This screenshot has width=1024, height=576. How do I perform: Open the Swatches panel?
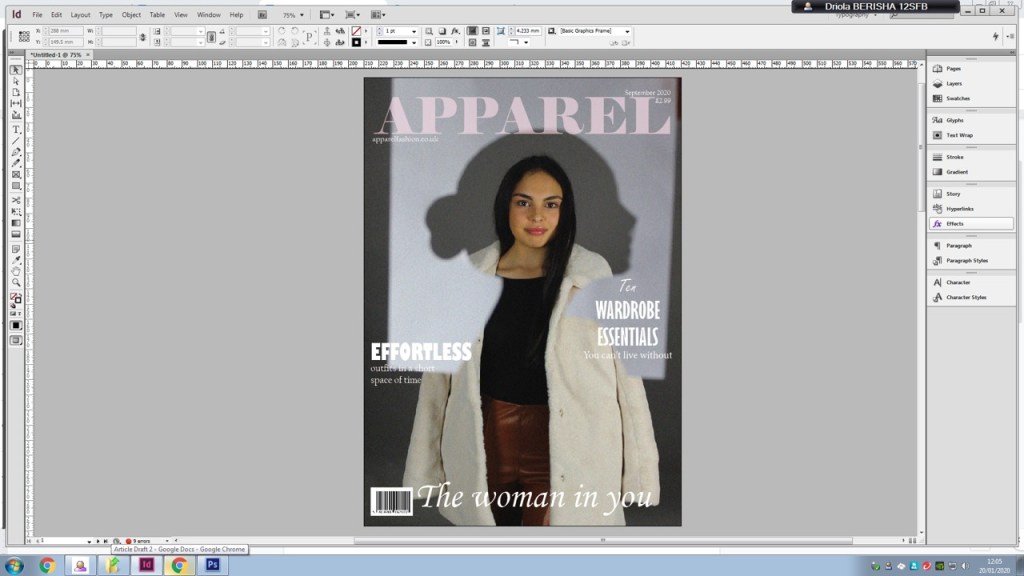(957, 98)
